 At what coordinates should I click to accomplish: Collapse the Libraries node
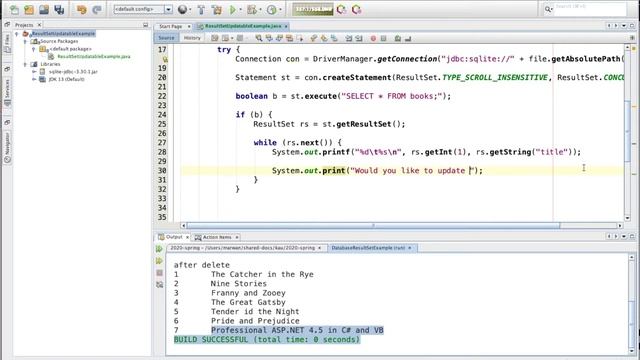25,64
